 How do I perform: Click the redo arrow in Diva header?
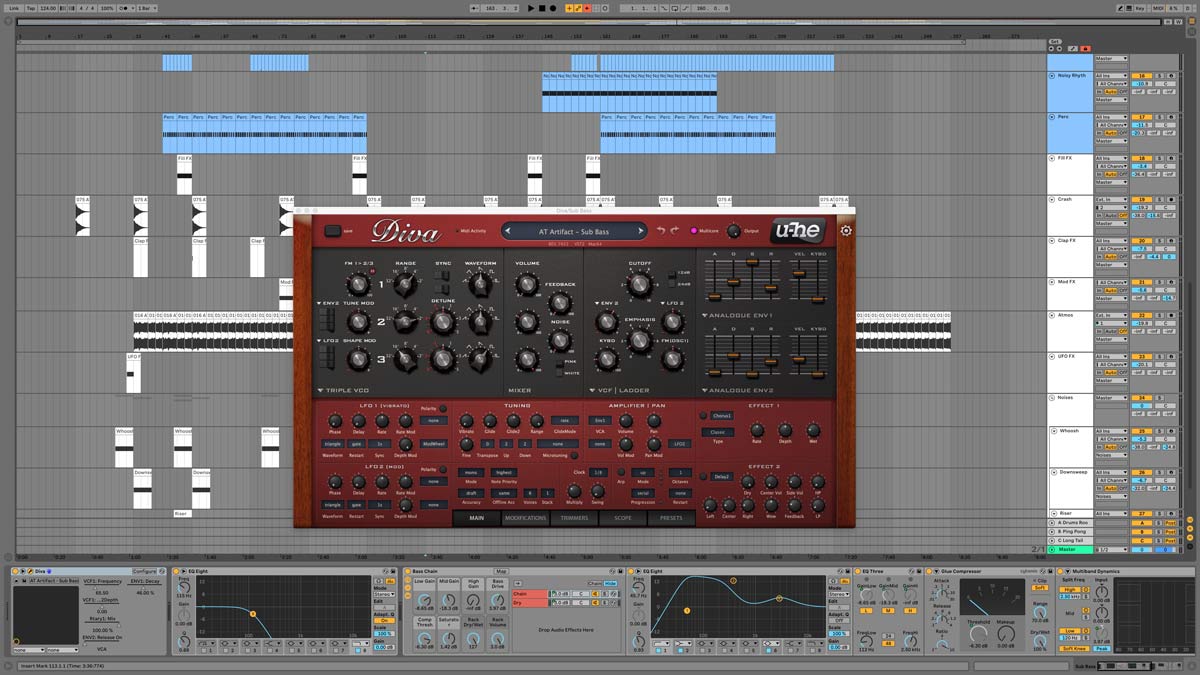(675, 231)
